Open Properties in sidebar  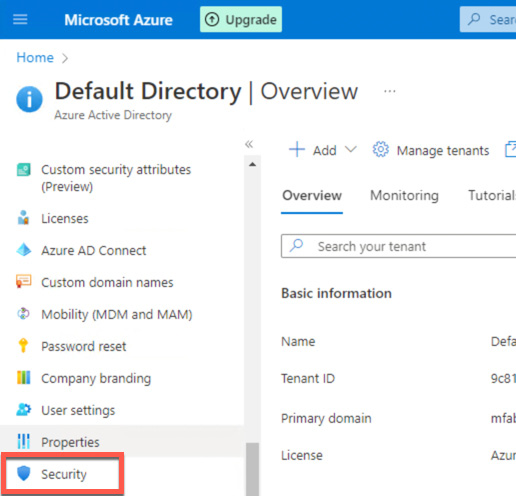coord(70,442)
